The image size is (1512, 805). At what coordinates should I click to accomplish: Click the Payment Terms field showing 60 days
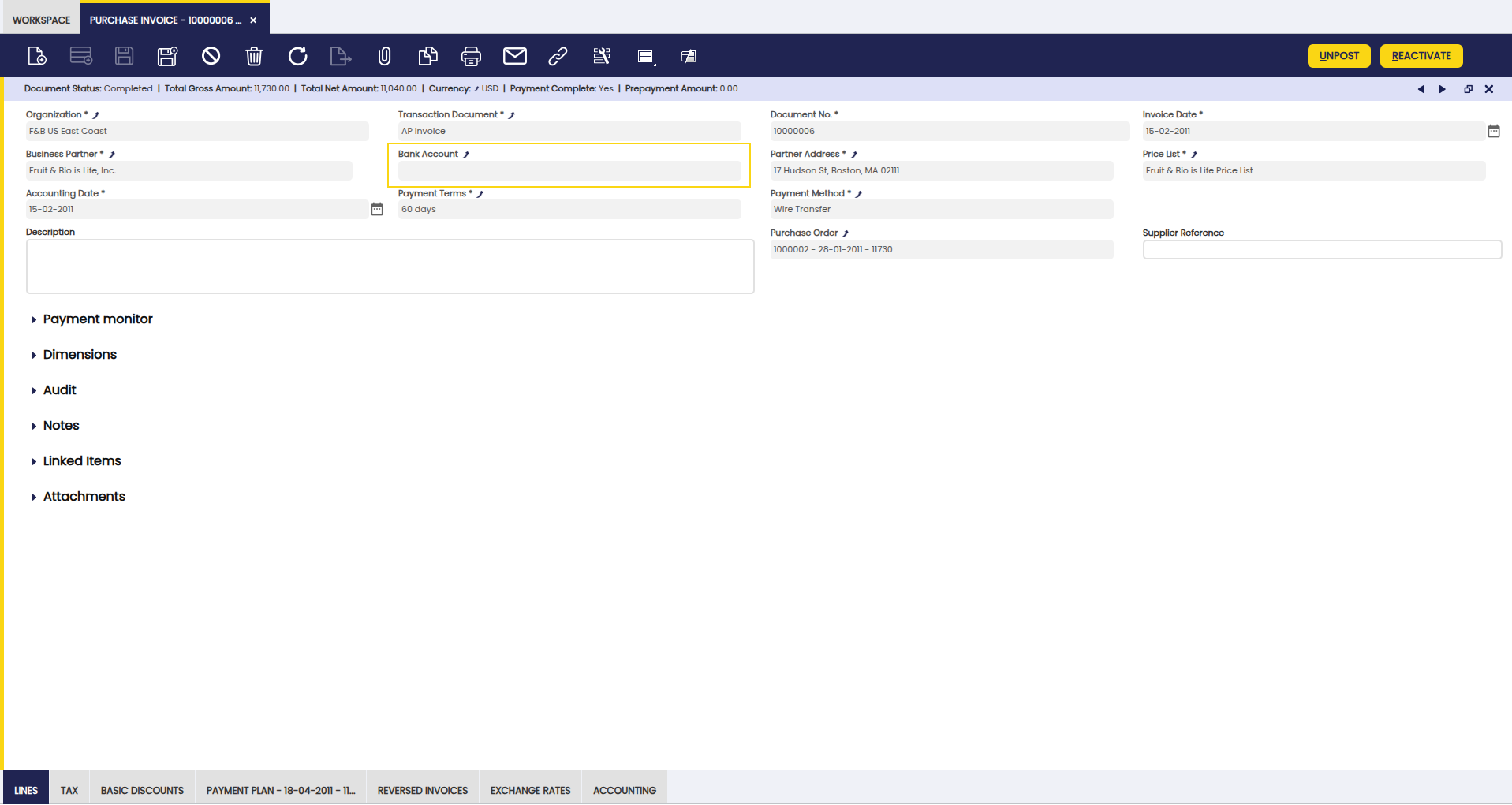(x=569, y=209)
